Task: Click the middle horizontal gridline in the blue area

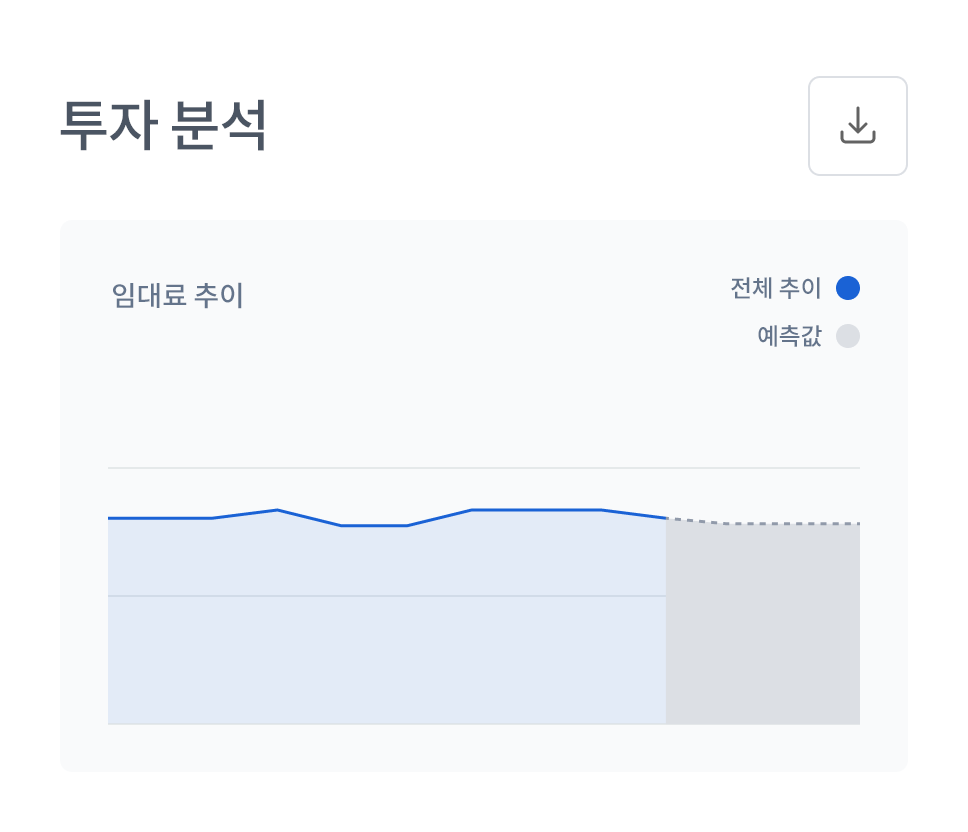Action: 386,596
